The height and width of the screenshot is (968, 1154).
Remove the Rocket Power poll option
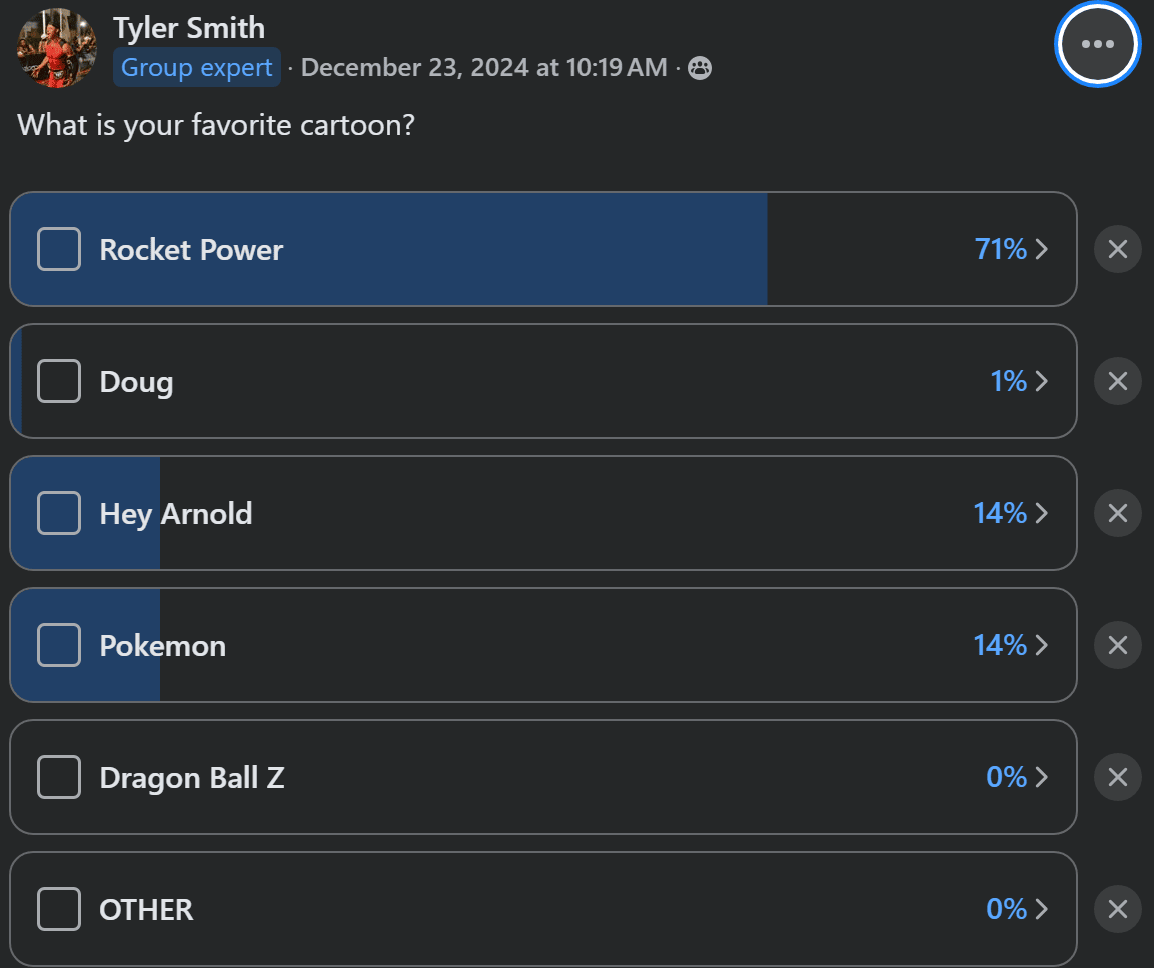pos(1117,249)
